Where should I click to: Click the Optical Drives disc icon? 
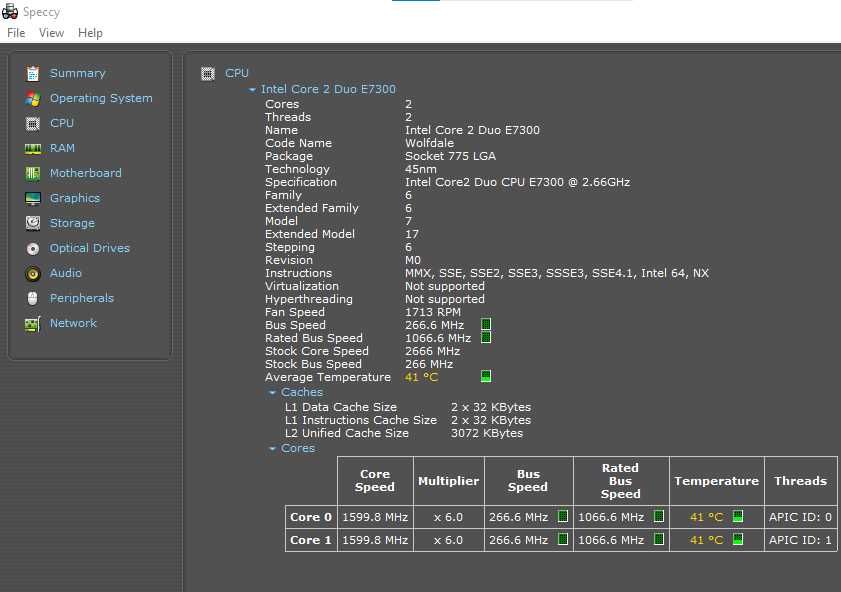33,248
